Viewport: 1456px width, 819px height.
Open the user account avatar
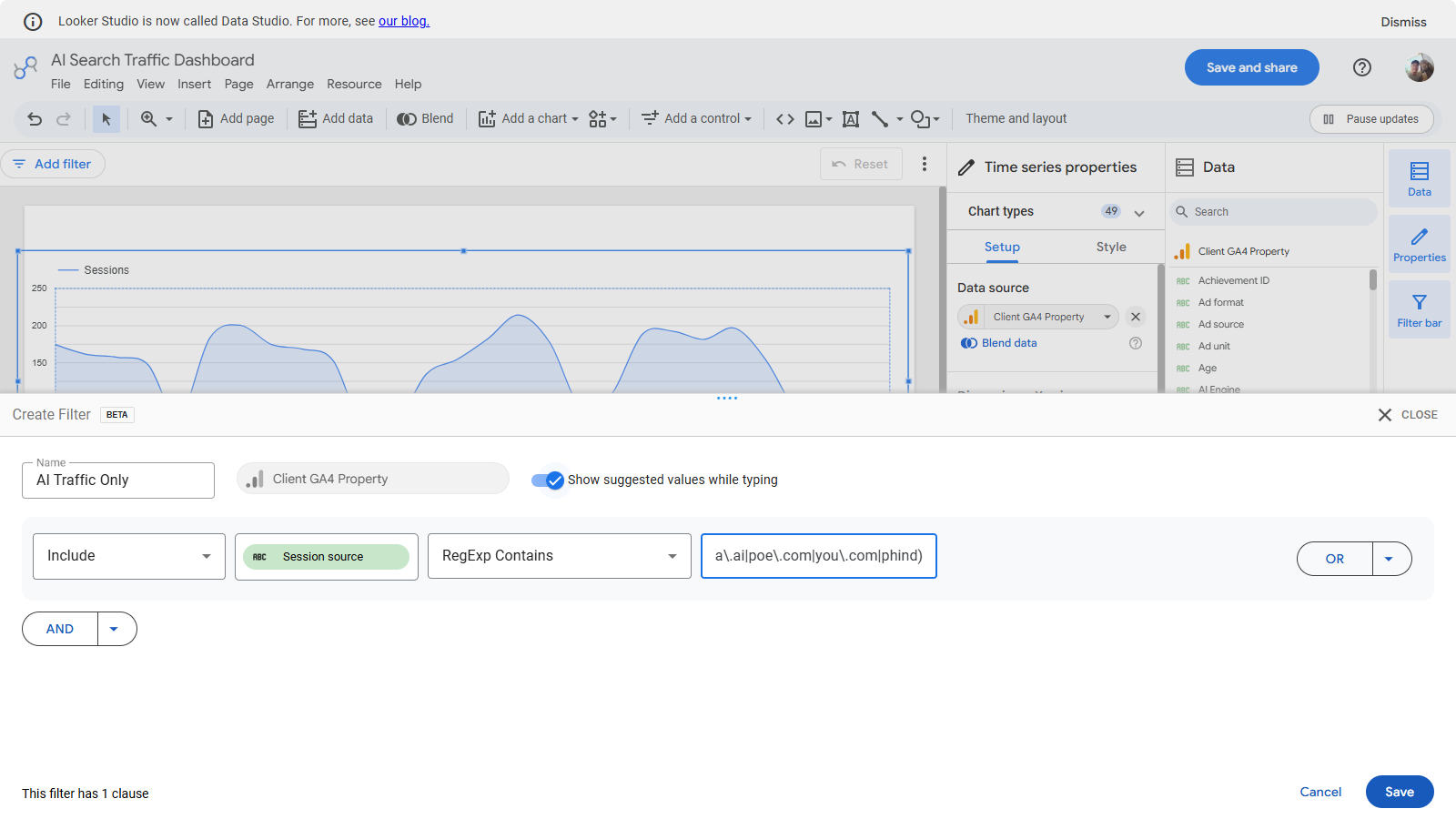click(x=1420, y=67)
